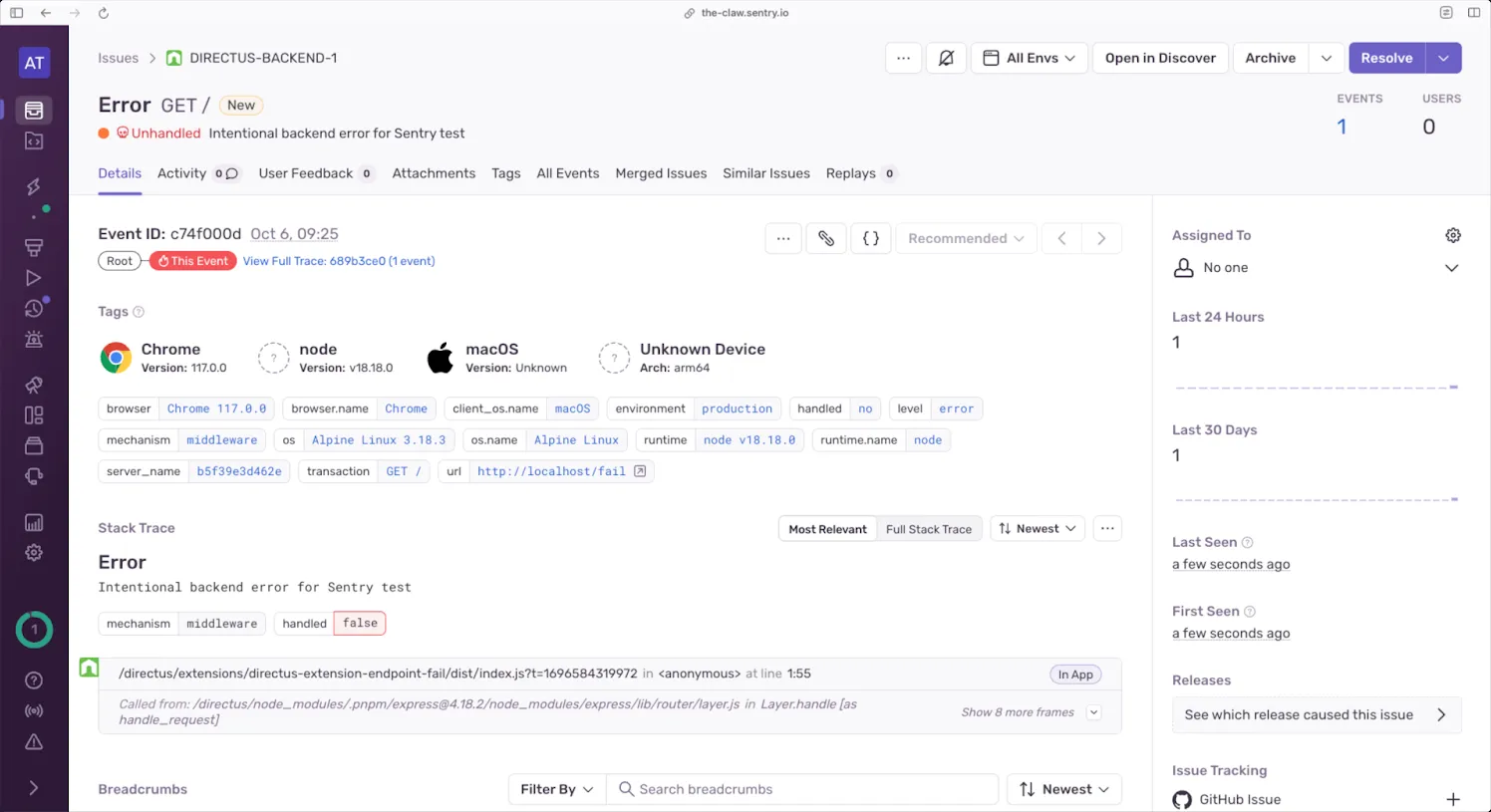The image size is (1491, 812).
Task: Toggle the This Event trace filter pill
Action: 191,261
